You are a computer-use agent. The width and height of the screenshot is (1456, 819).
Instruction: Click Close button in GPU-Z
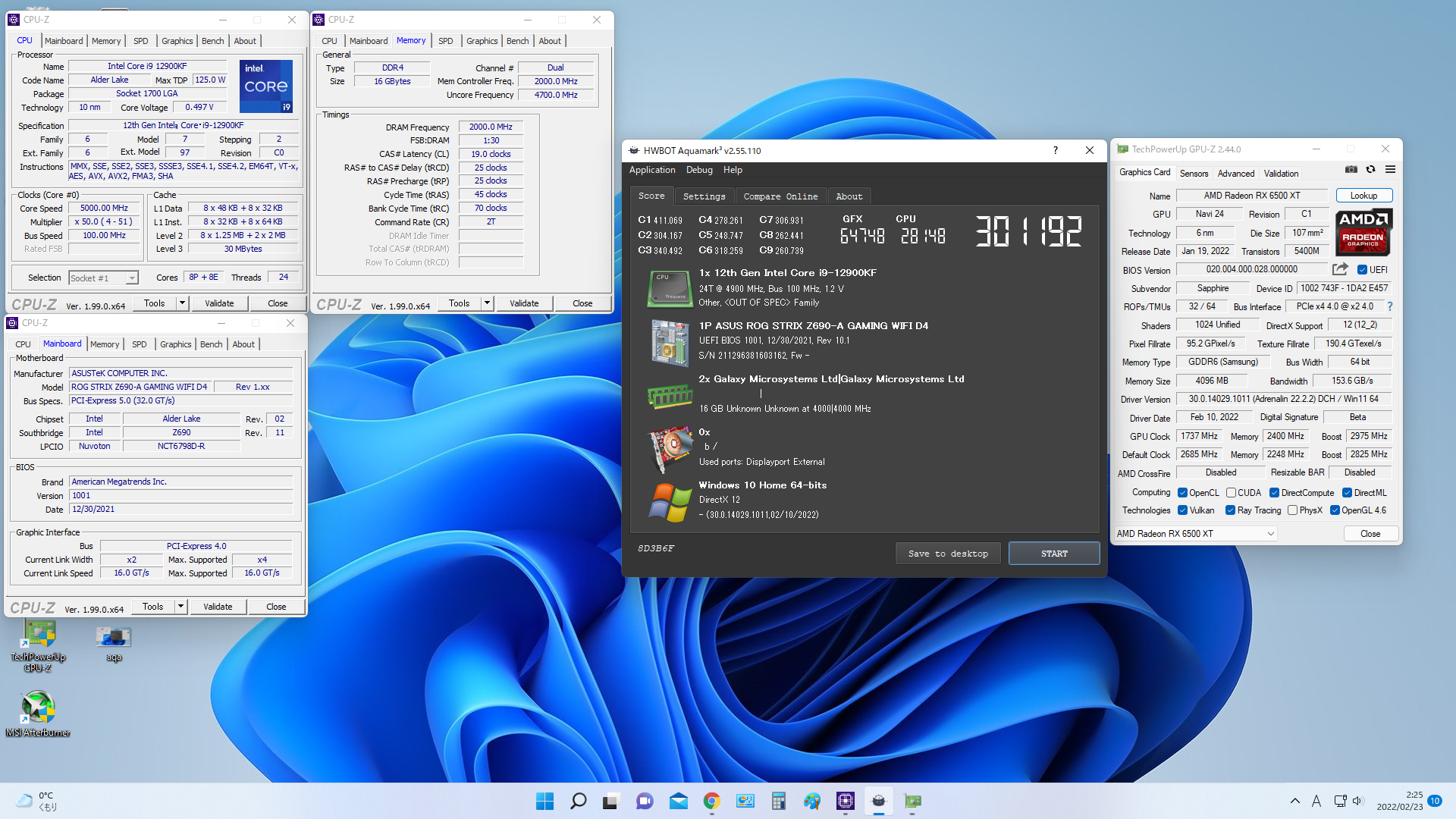1370,534
